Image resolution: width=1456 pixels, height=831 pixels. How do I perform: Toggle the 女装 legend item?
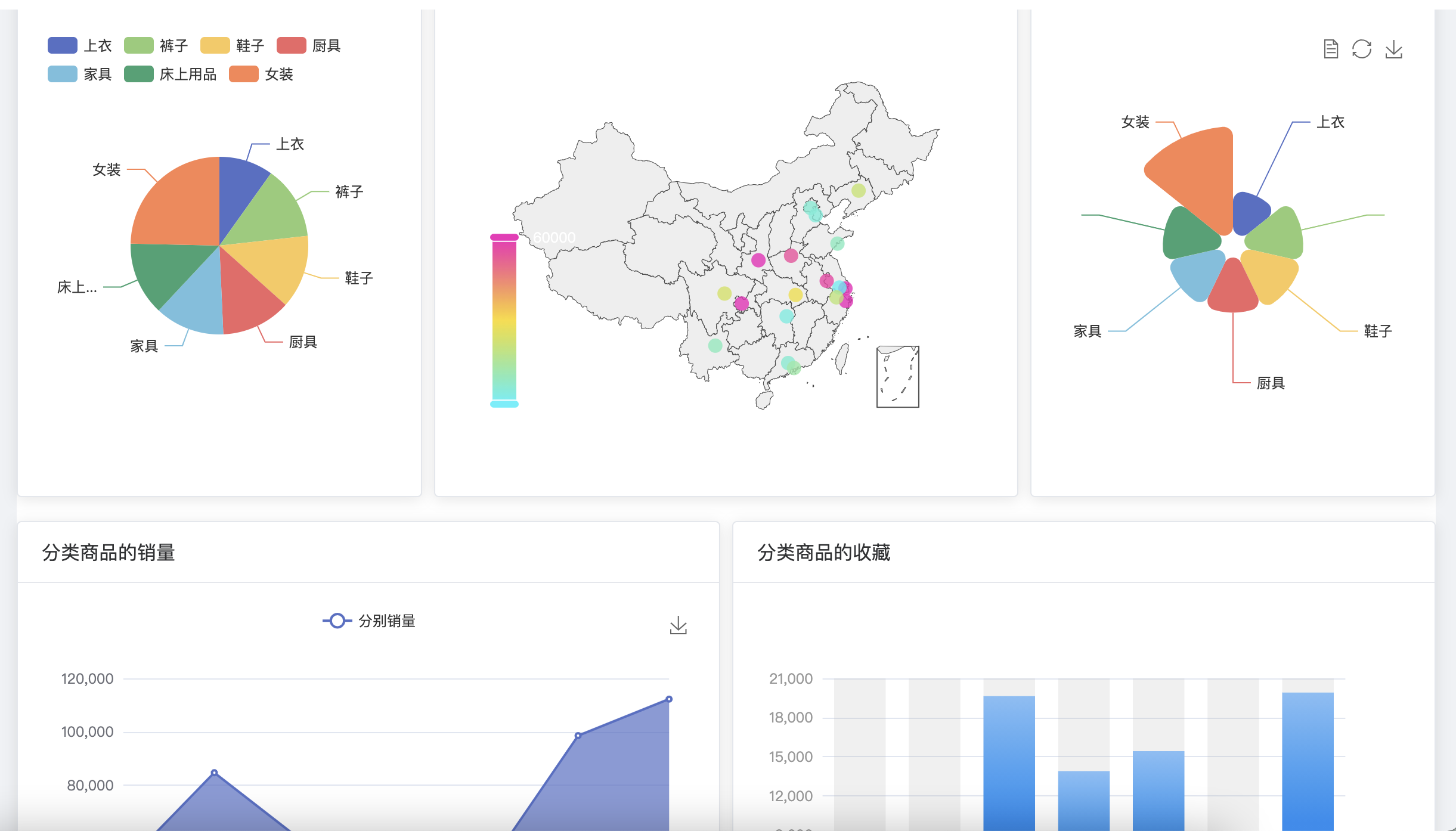point(244,74)
